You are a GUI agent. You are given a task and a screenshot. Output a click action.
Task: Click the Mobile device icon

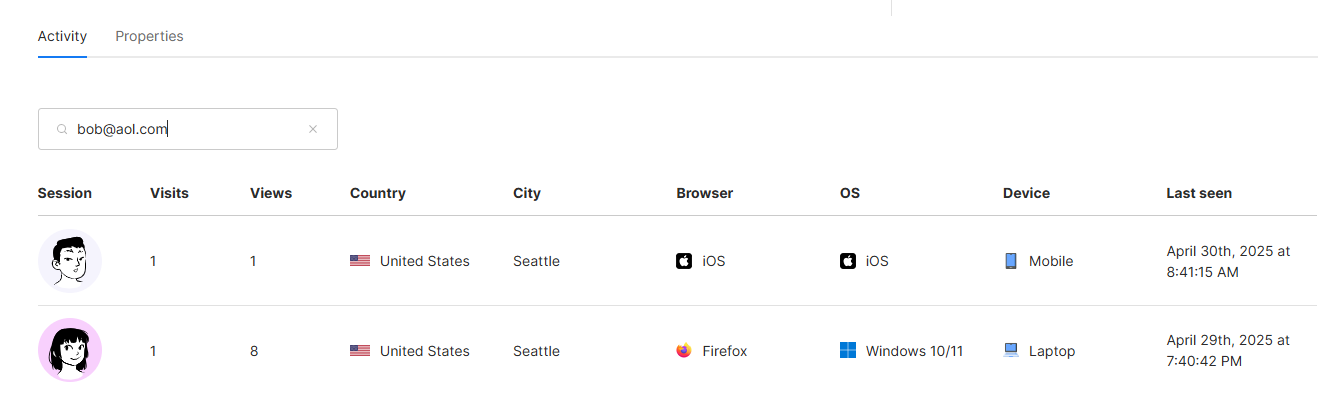1011,261
